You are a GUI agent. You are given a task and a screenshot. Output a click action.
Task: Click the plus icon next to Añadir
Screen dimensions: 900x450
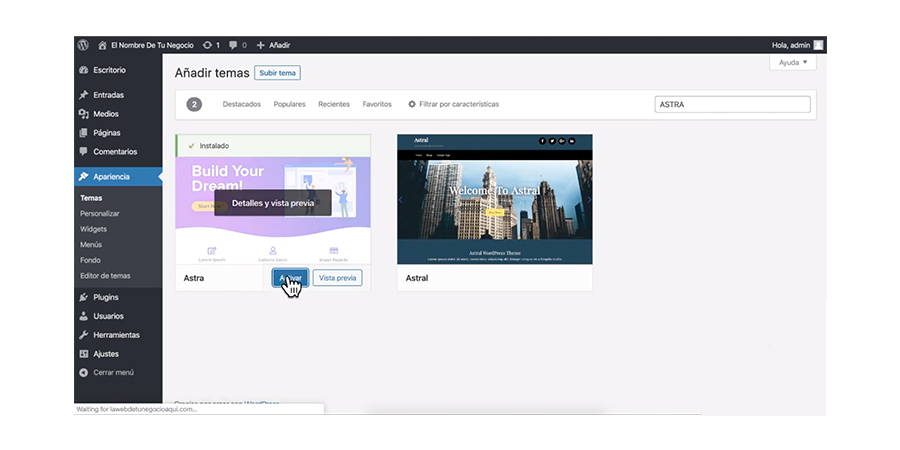261,45
